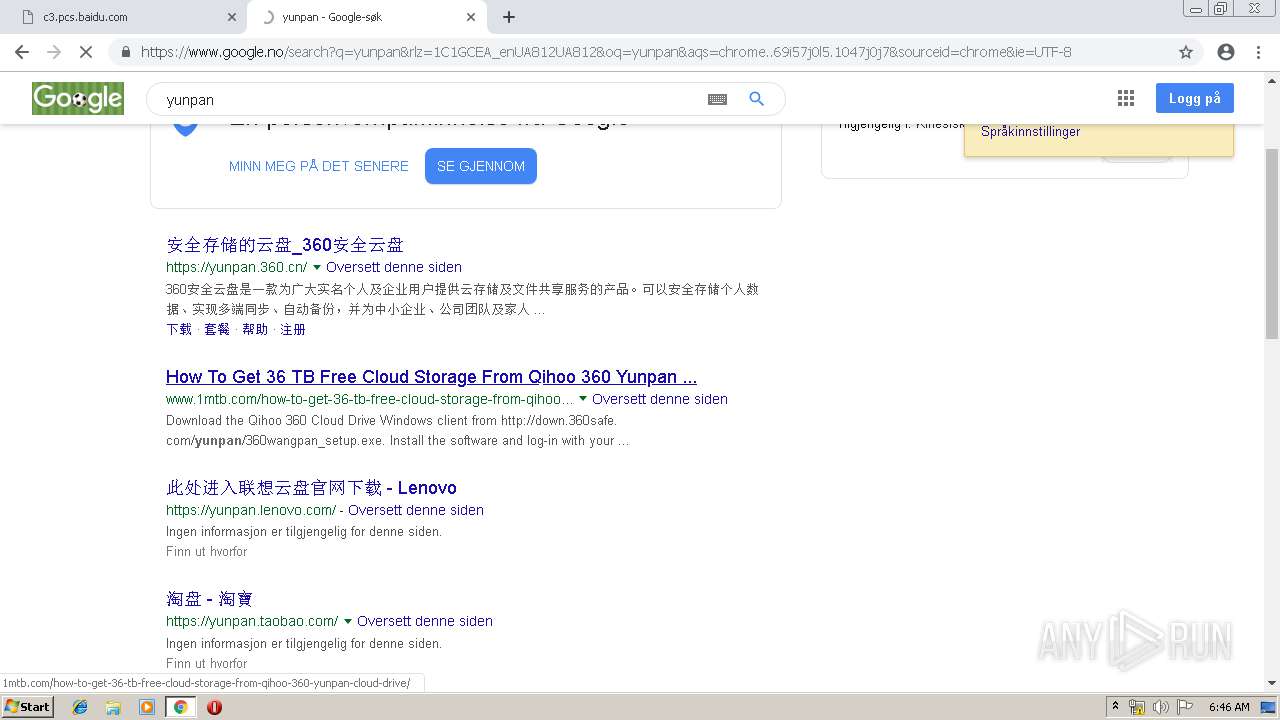Screen dimensions: 1280x720
Task: Translate the yunpan.taobao.com result page
Action: point(425,621)
